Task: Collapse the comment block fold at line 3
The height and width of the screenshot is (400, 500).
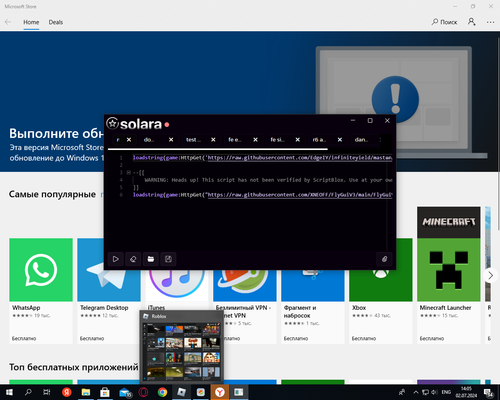Action: pos(129,173)
